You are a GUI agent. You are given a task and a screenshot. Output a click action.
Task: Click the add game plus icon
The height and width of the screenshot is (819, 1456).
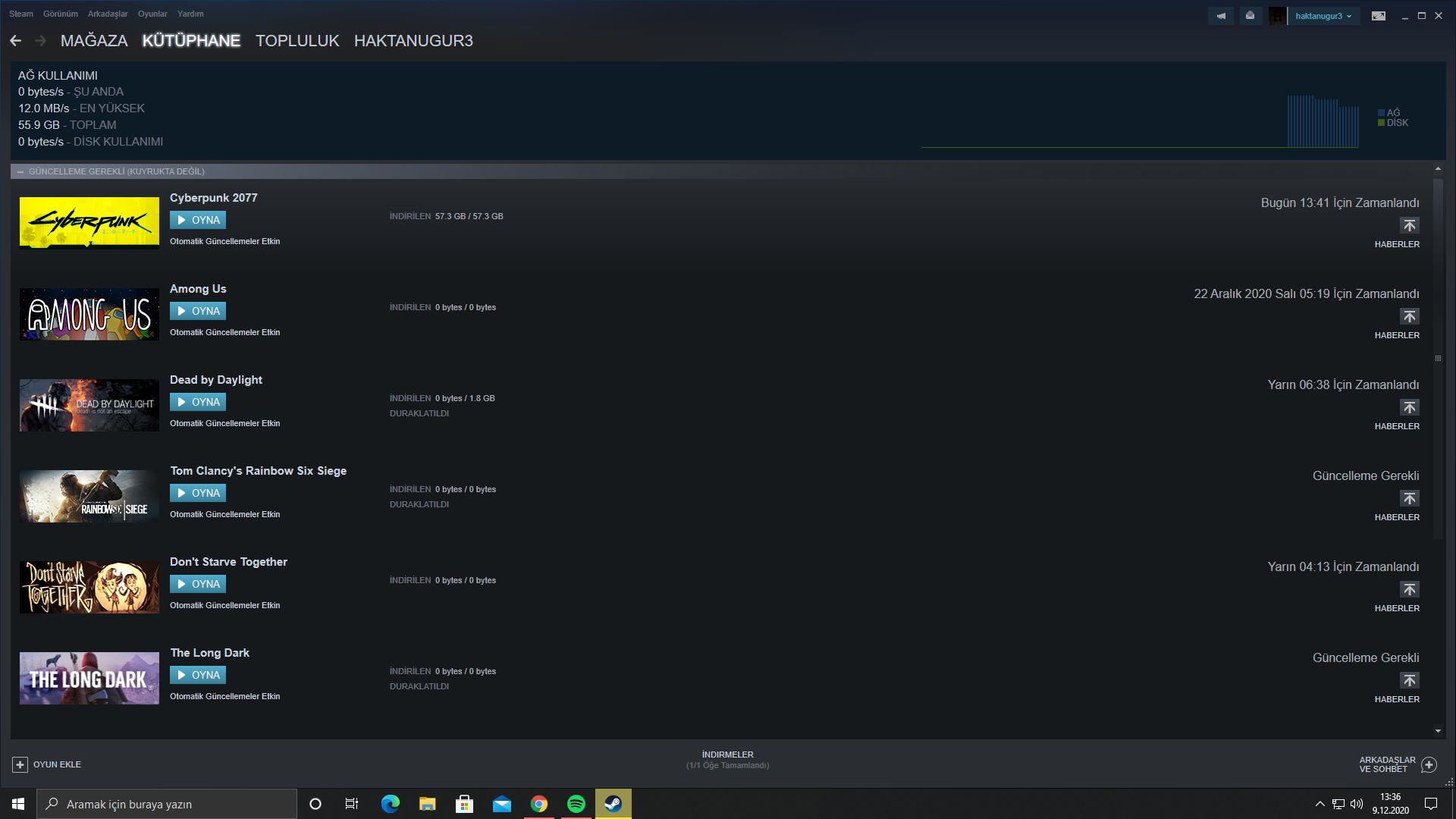(x=20, y=764)
